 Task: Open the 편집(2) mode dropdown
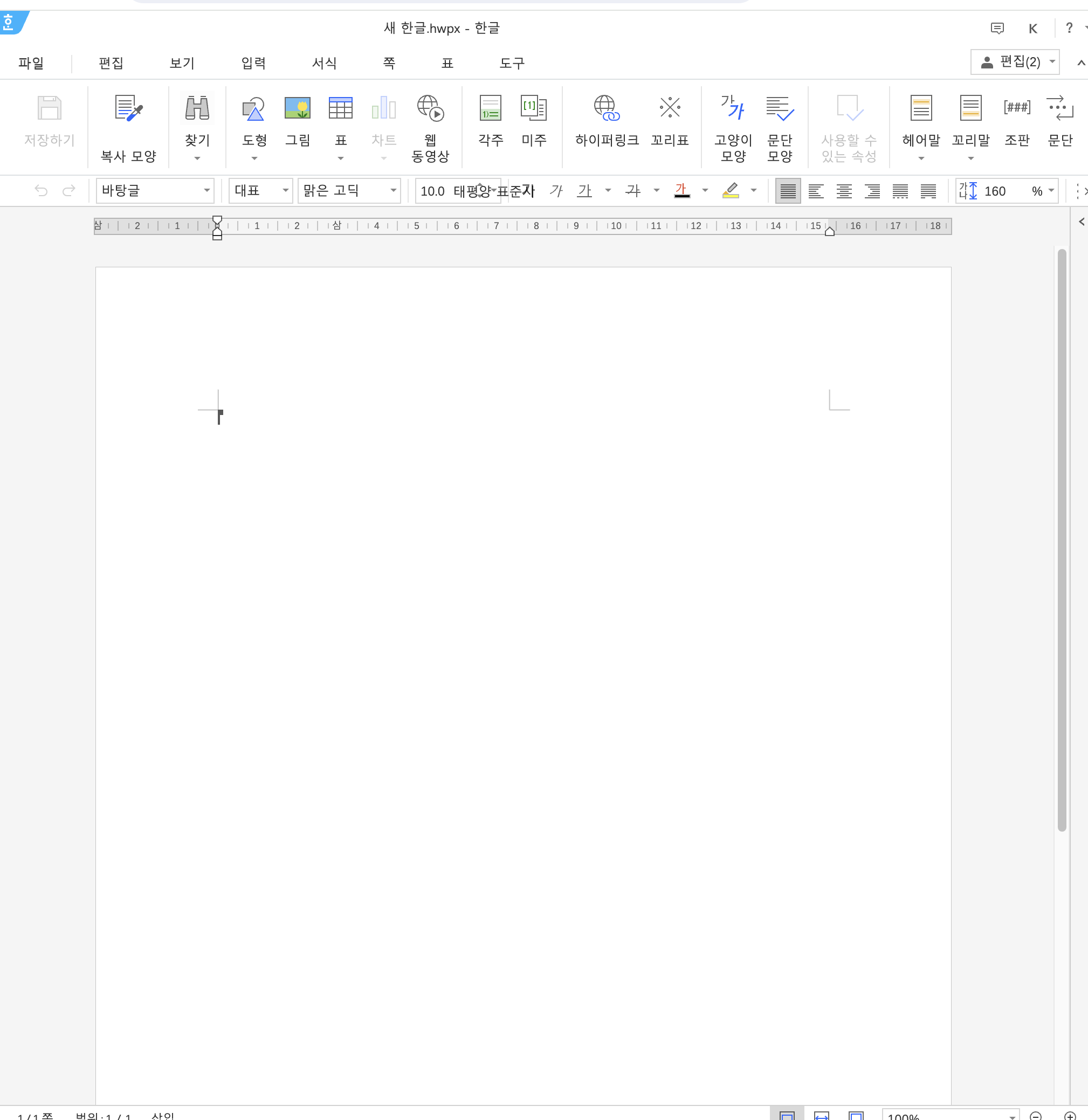1015,63
